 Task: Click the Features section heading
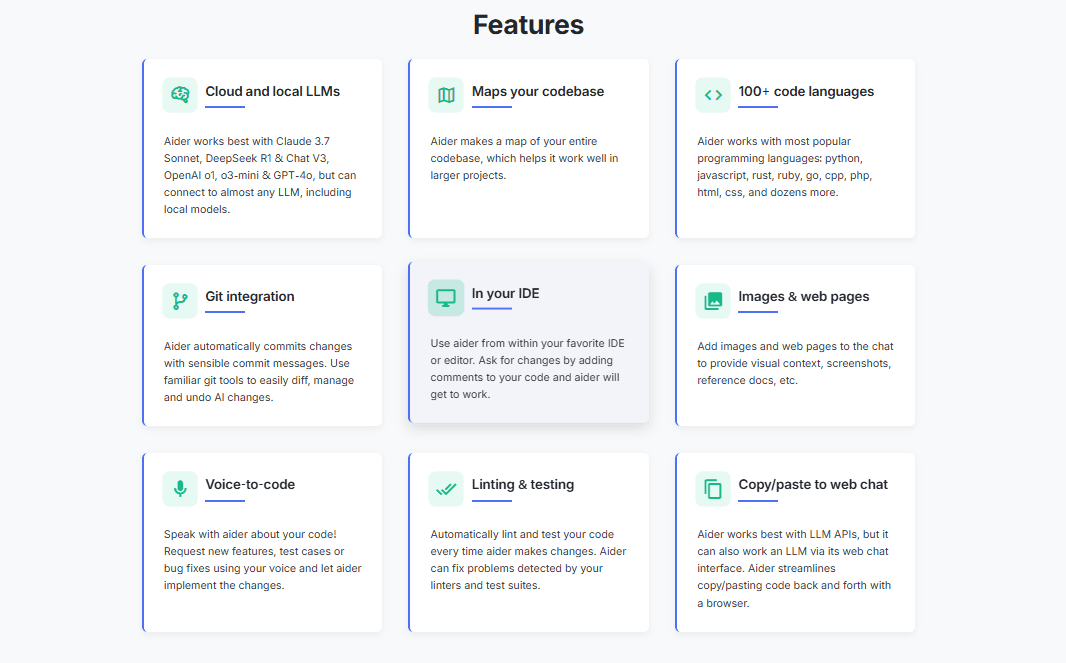[528, 25]
